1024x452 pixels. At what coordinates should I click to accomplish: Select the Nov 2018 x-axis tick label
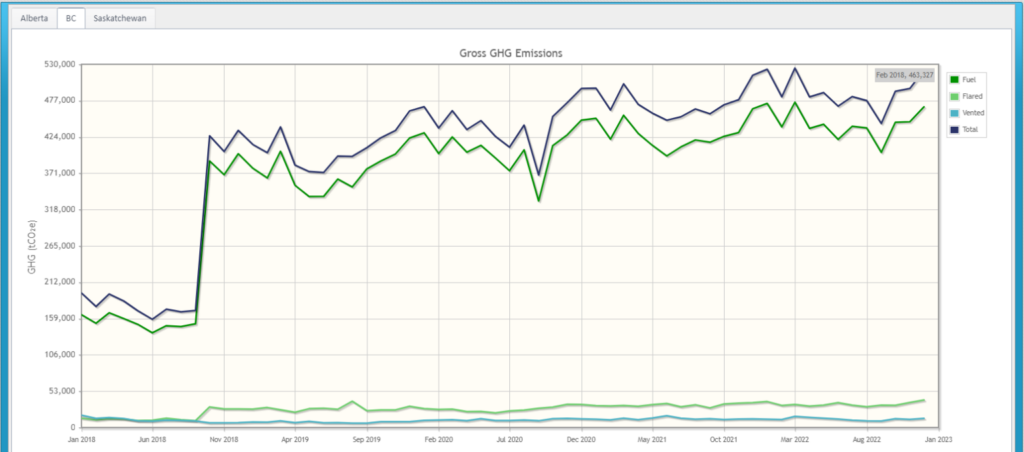point(224,439)
